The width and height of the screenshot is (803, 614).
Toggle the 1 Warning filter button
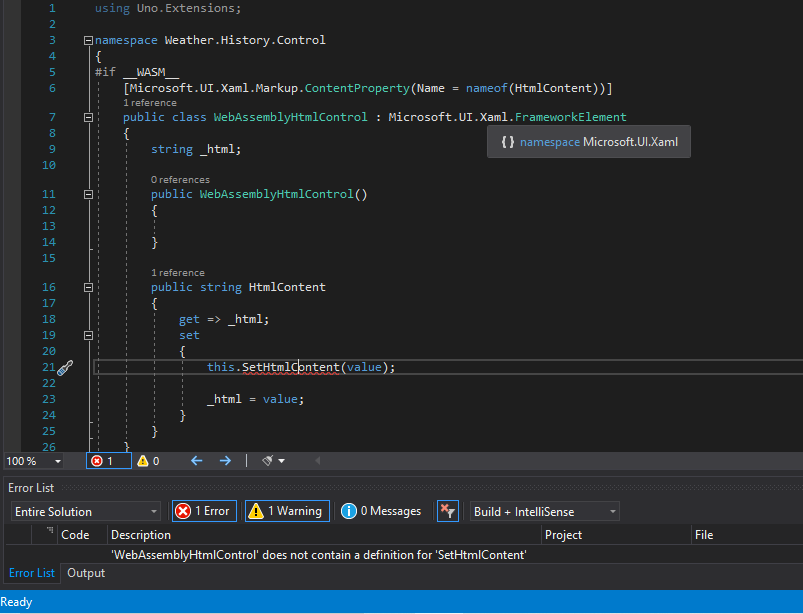tap(287, 511)
